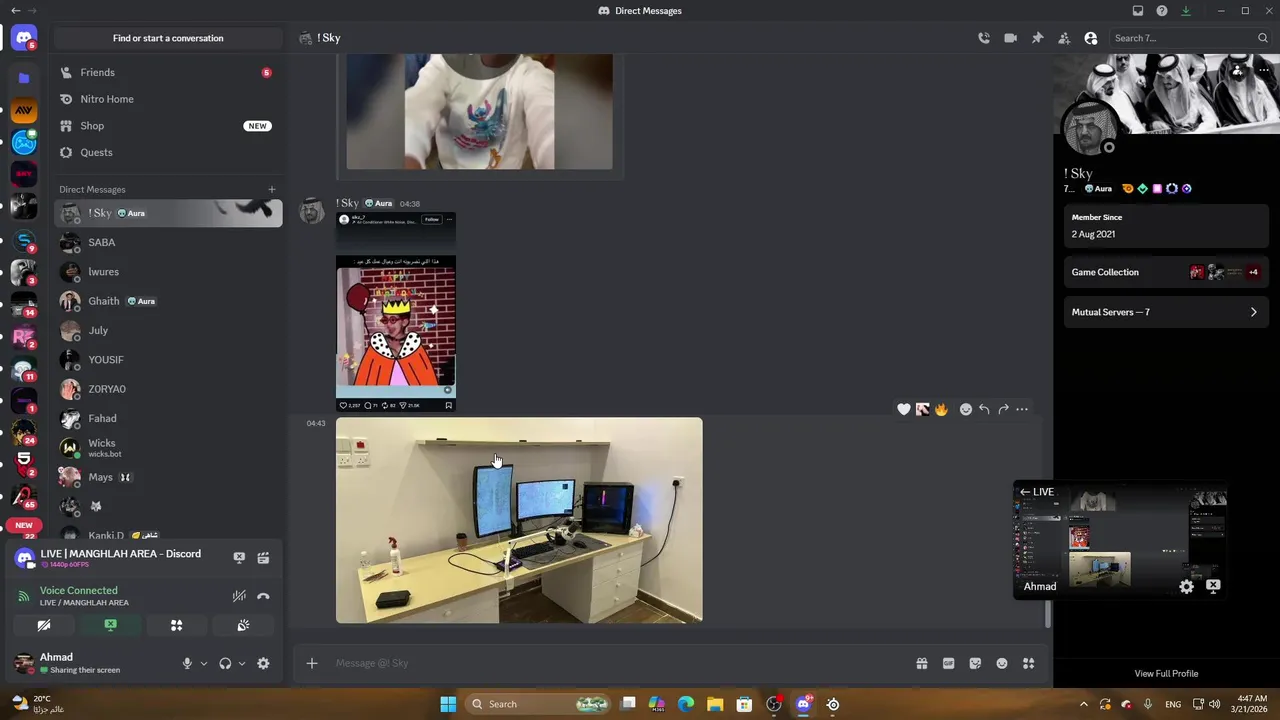Start a video call icon
This screenshot has width=1280, height=720.
tap(1011, 38)
